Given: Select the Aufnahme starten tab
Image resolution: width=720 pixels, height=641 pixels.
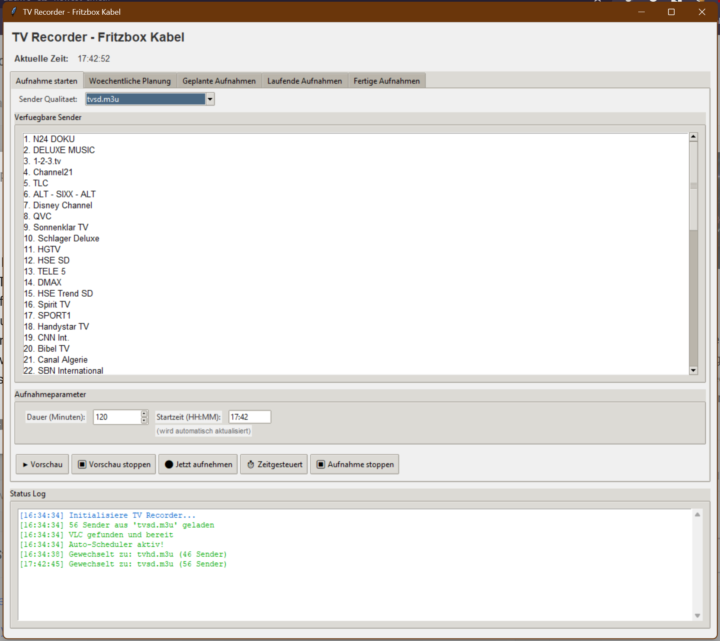Looking at the screenshot, I should (x=46, y=81).
